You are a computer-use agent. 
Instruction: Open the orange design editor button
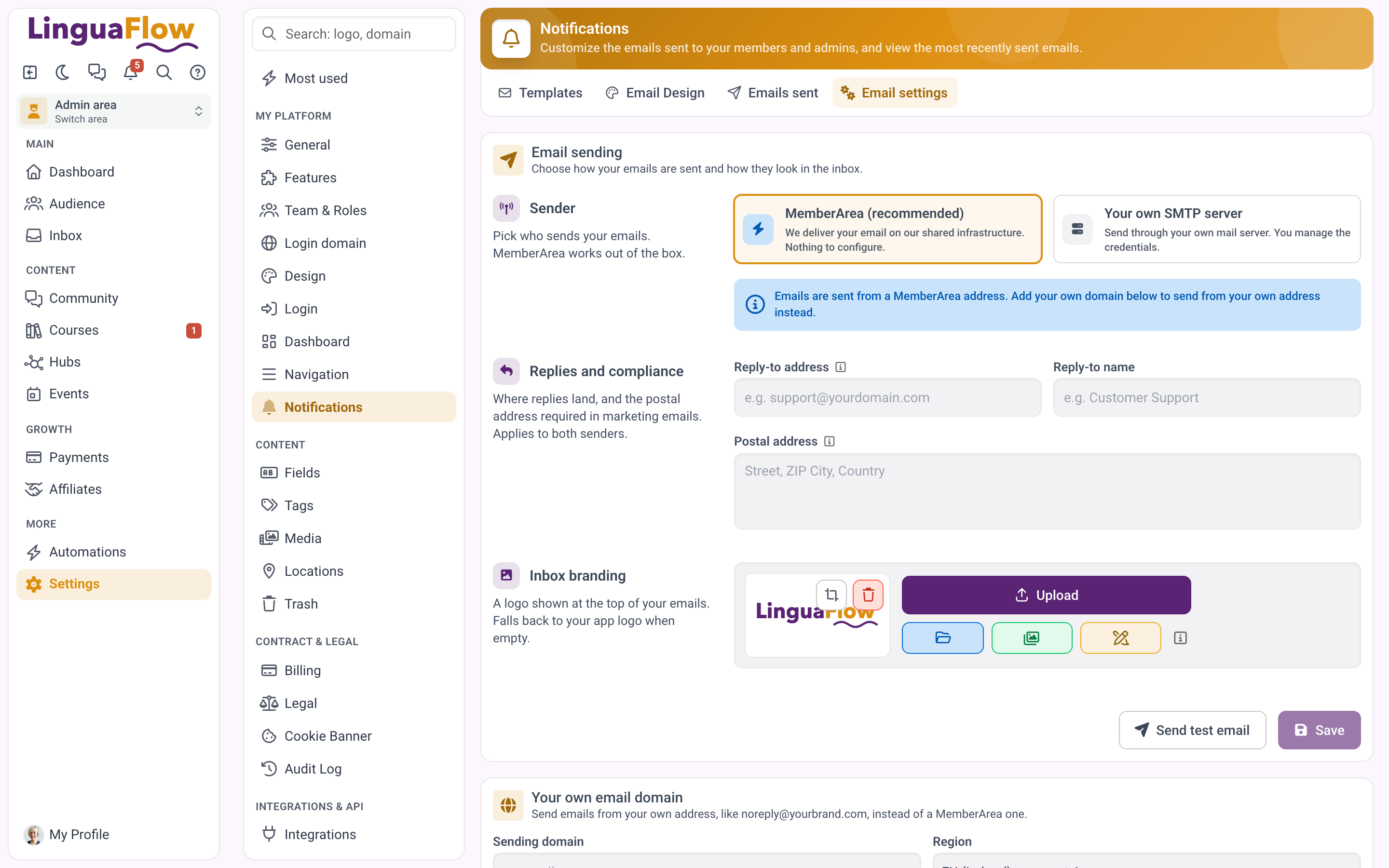[1120, 638]
